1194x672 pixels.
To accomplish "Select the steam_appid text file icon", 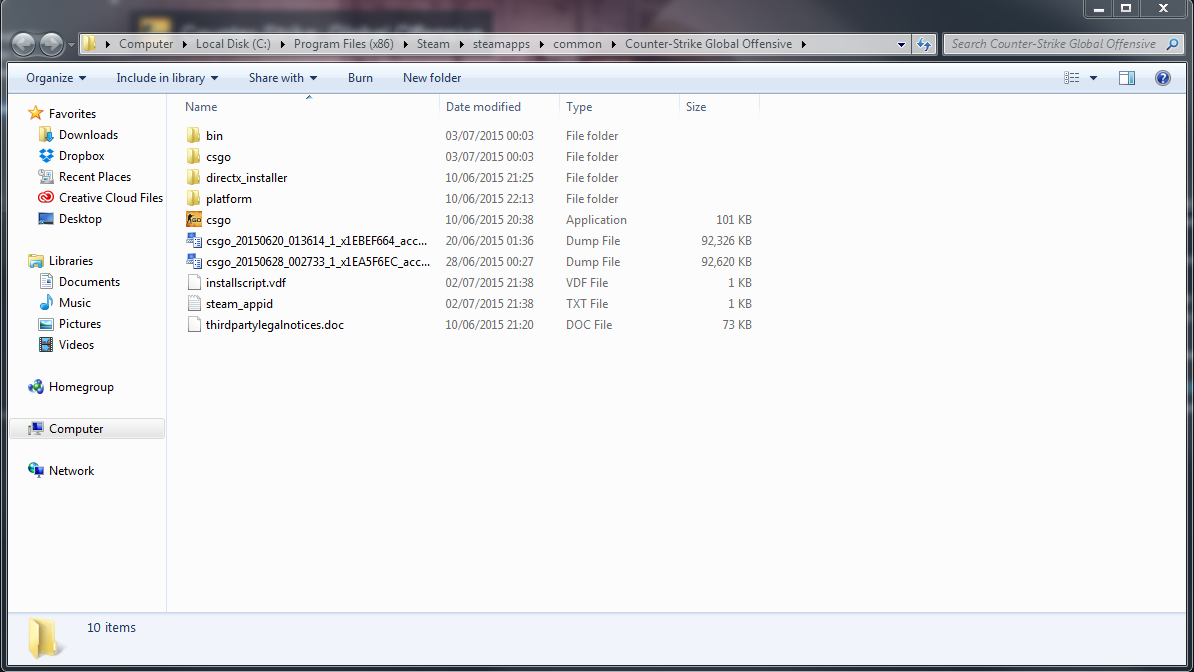I will click(x=193, y=304).
